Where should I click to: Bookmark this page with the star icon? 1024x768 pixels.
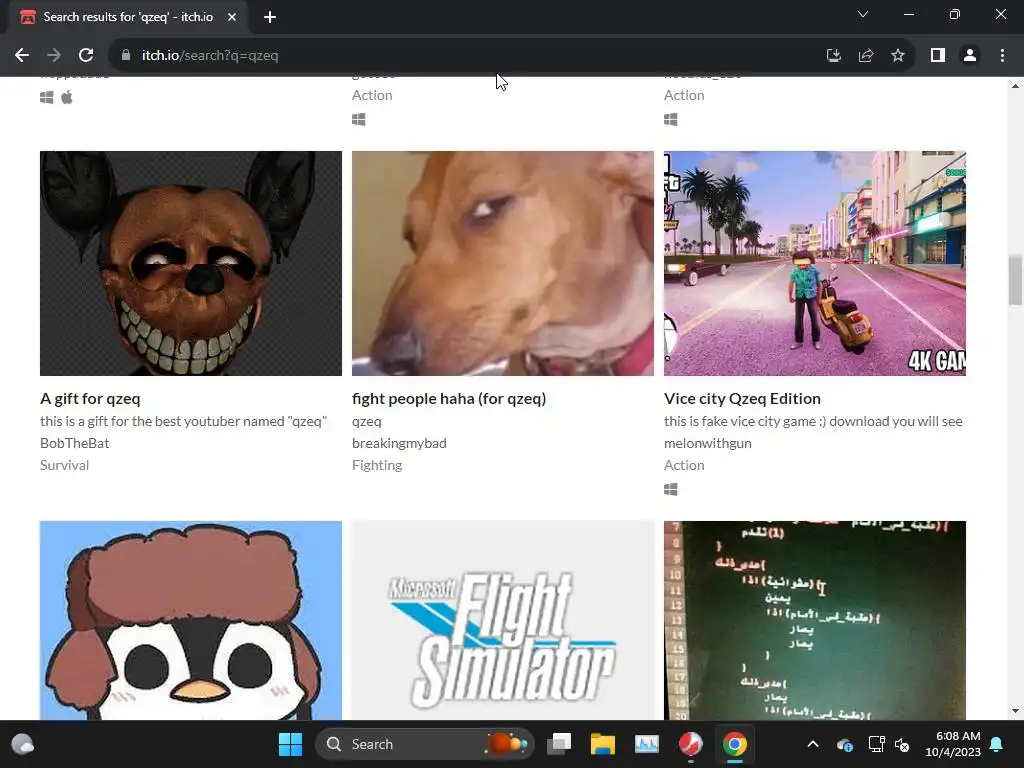click(898, 56)
